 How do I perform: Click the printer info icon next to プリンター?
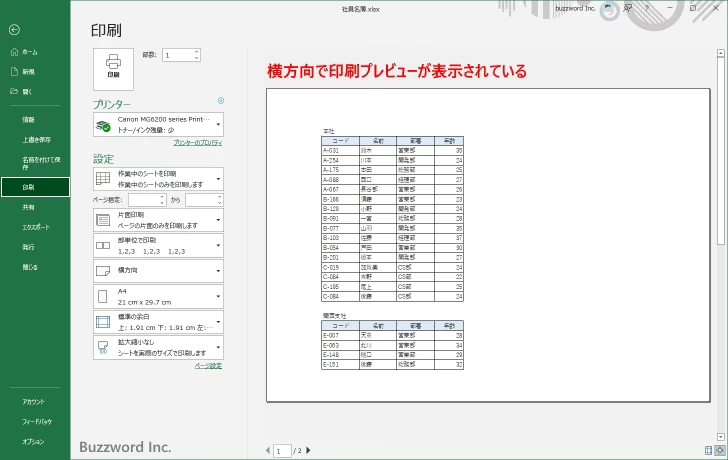tap(221, 101)
